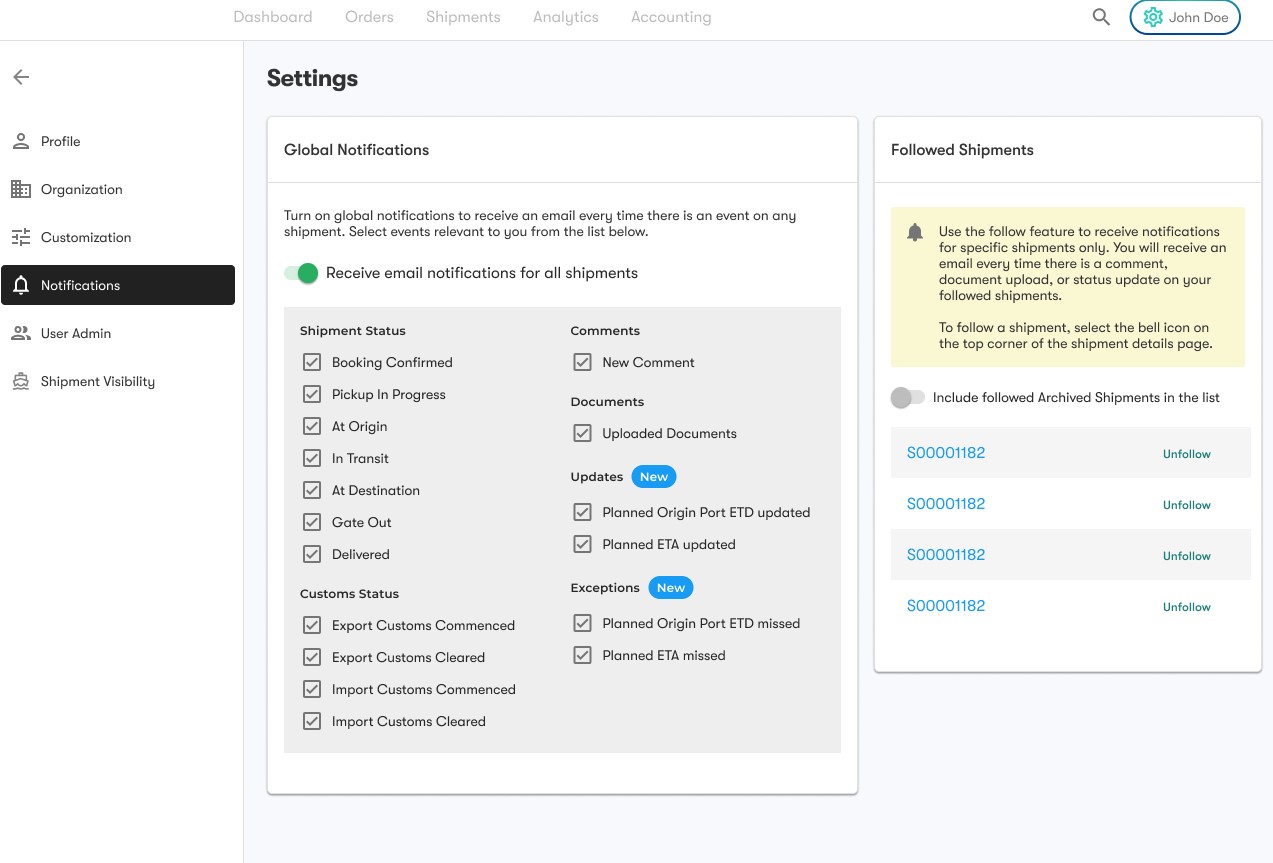The image size is (1273, 863).
Task: Open the Shipments top navigation tab
Action: click(x=463, y=17)
